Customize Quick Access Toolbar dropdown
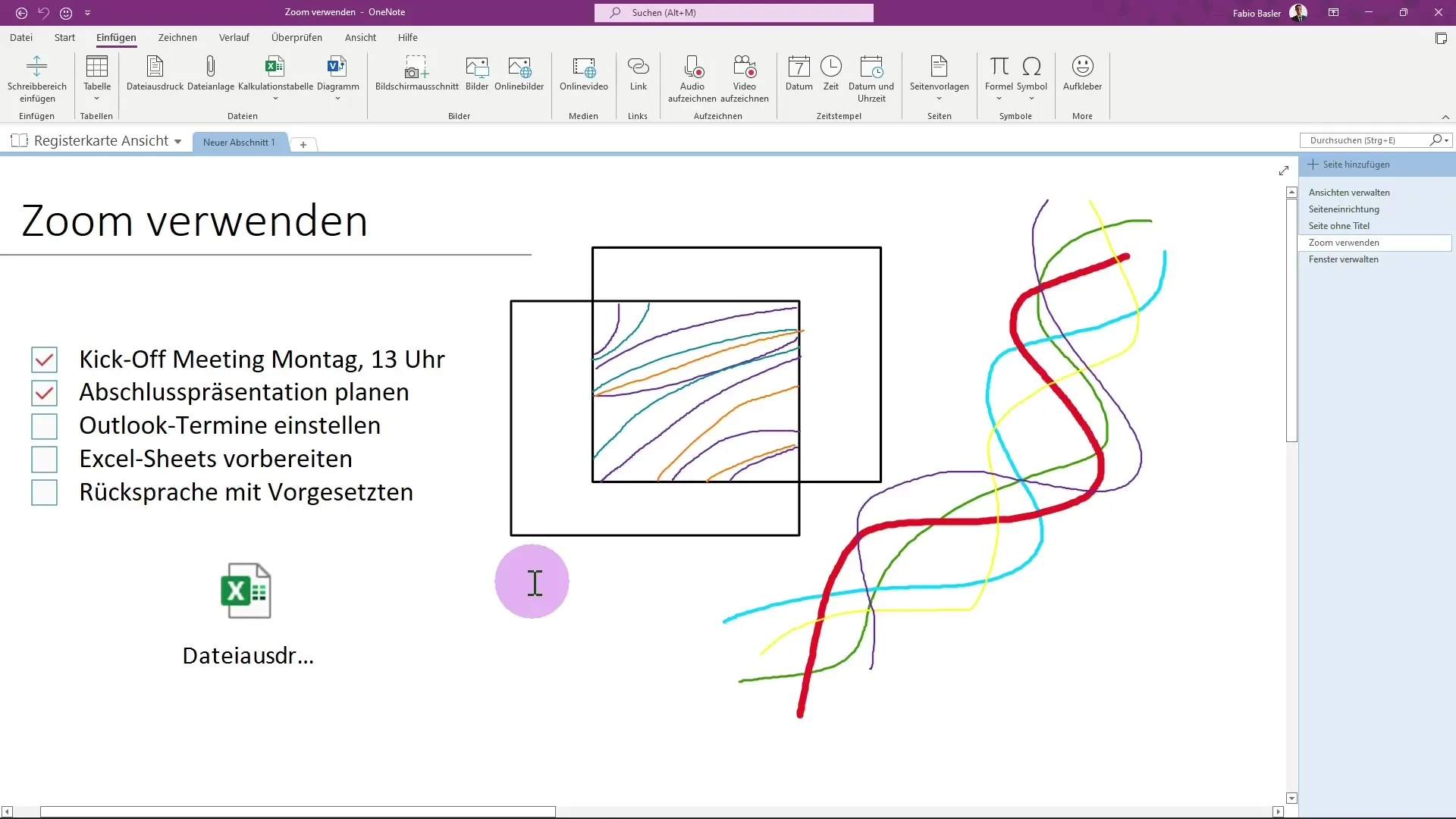The height and width of the screenshot is (819, 1456). coord(87,13)
